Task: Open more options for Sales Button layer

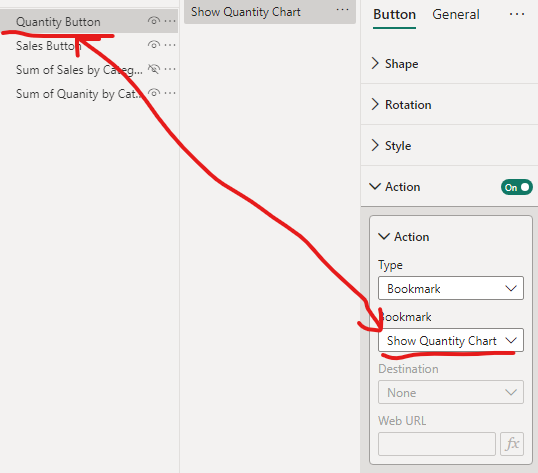Action: pyautogui.click(x=170, y=45)
